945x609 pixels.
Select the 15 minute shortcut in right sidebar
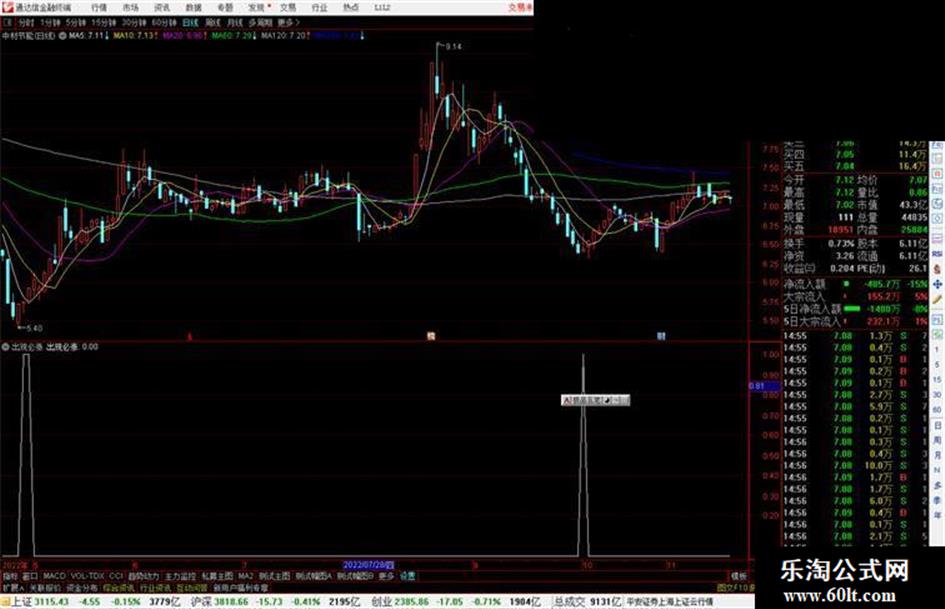click(937, 379)
